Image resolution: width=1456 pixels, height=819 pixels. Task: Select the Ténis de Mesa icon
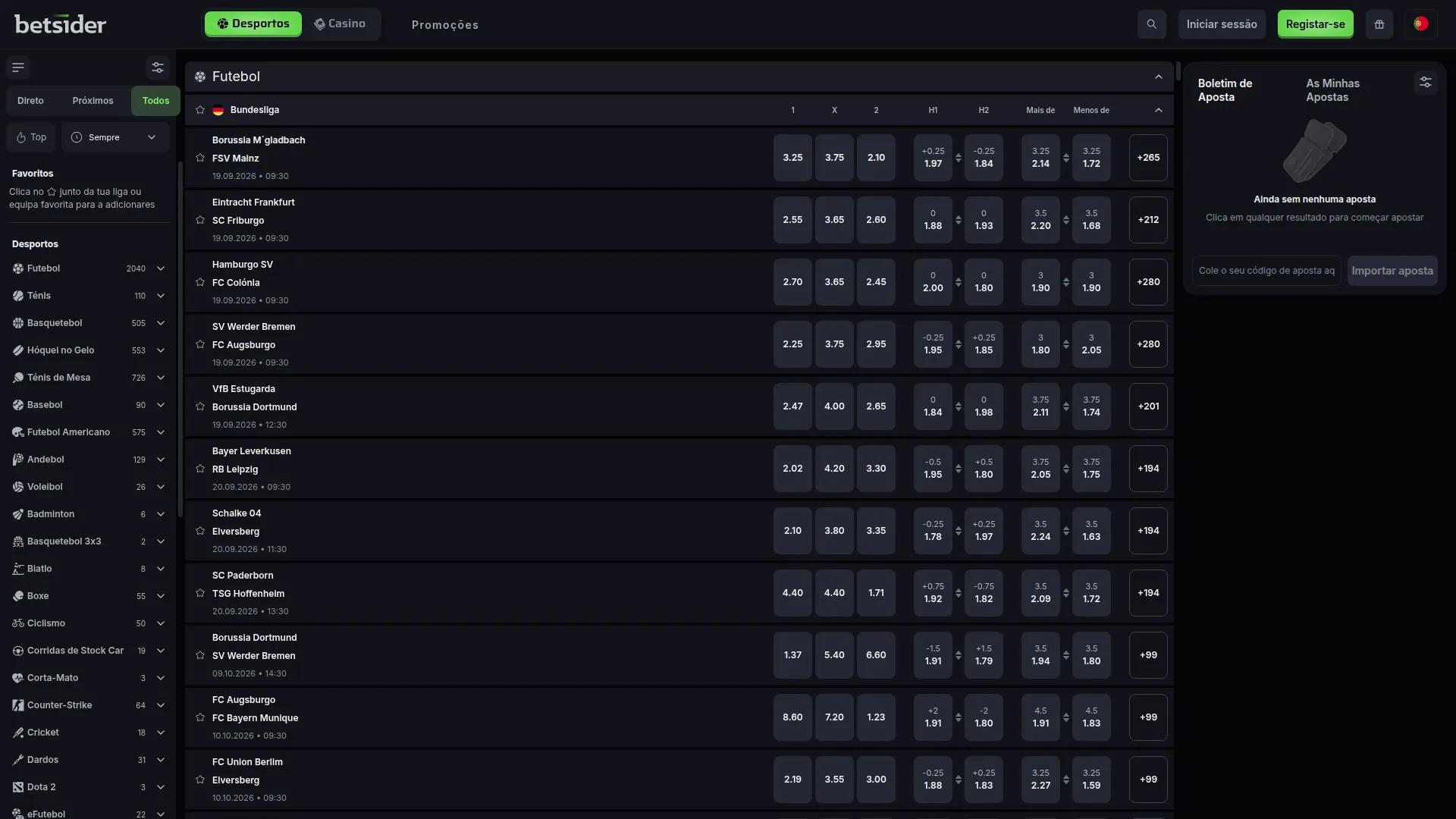[x=18, y=378]
